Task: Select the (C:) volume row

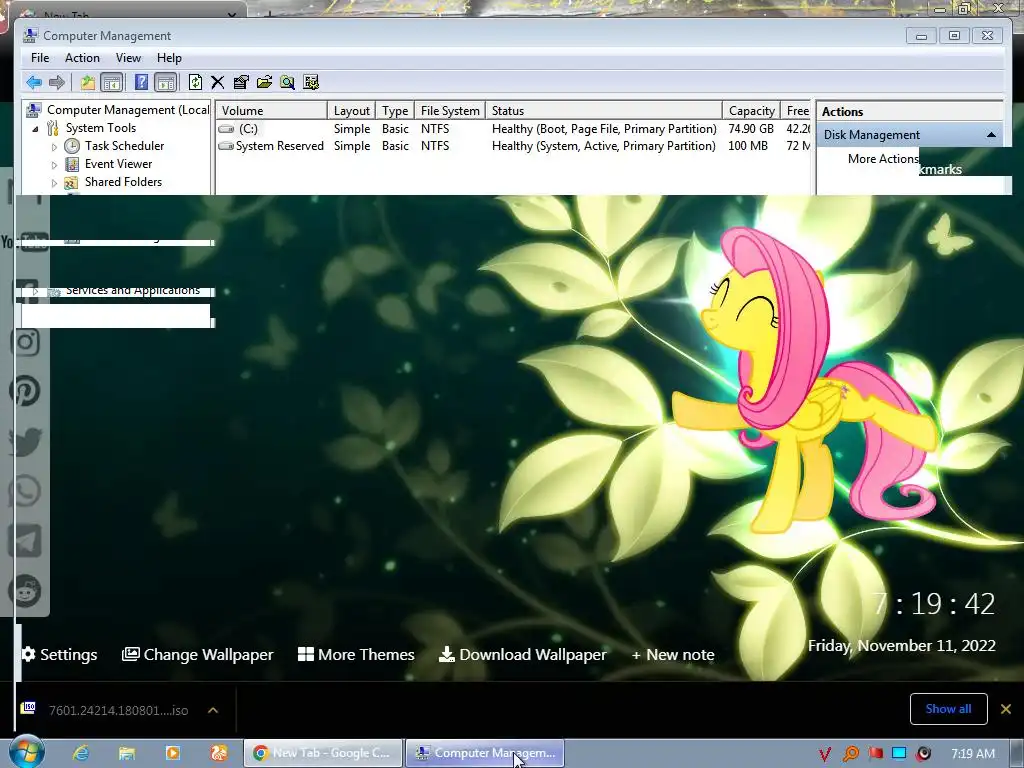Action: (x=513, y=129)
